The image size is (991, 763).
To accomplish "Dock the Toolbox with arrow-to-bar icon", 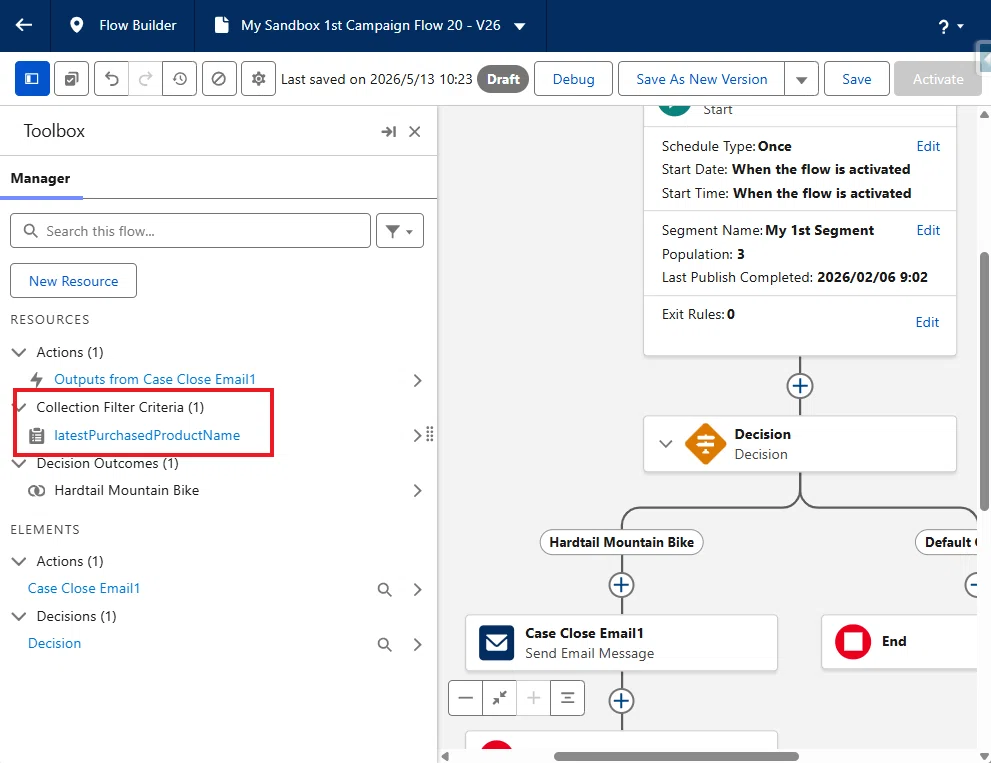I will 389,131.
